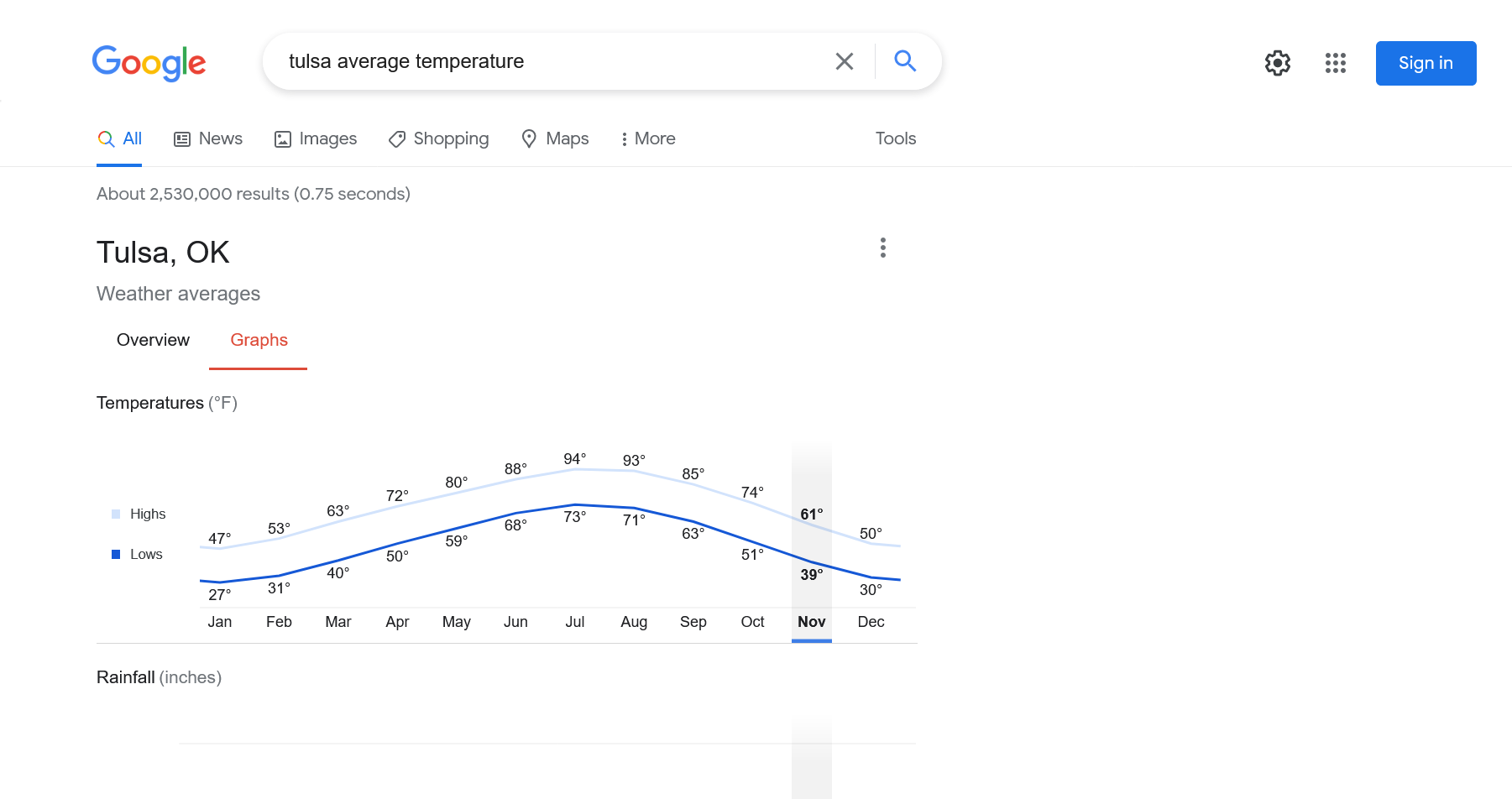Click the Google logo
This screenshot has height=799, width=1512.
(149, 63)
